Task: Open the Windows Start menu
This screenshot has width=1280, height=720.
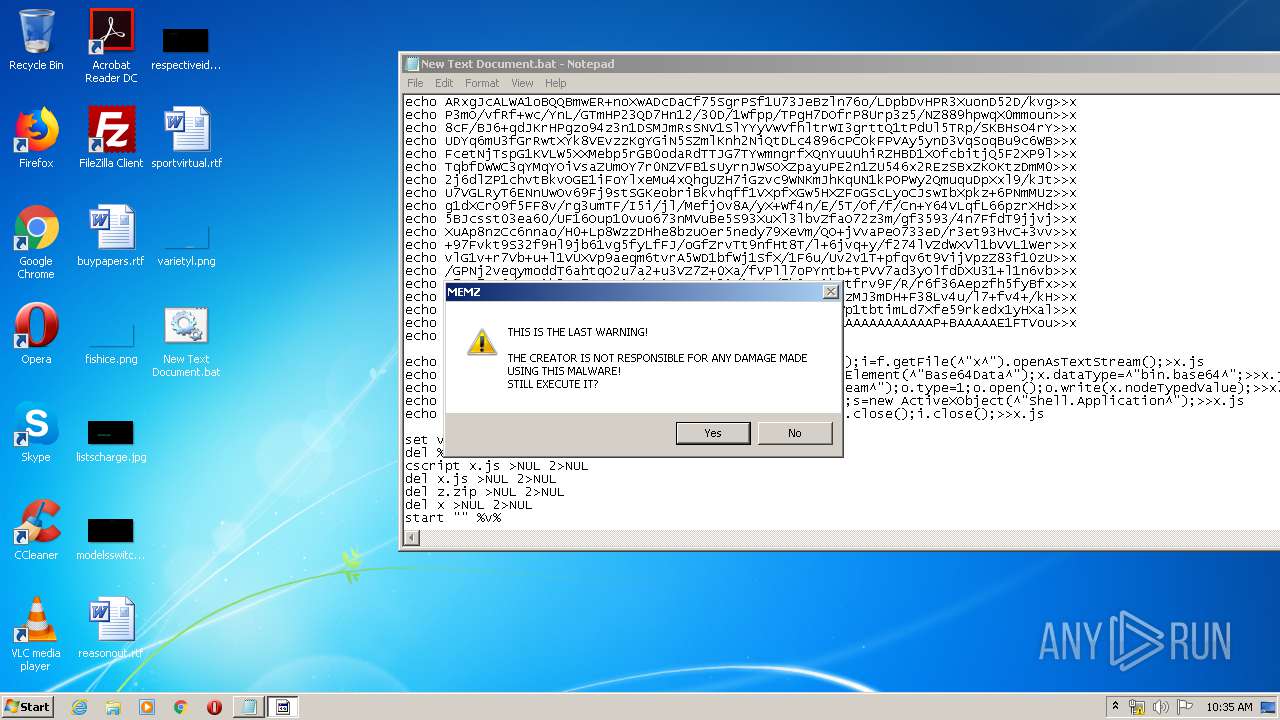Action: pyautogui.click(x=28, y=706)
